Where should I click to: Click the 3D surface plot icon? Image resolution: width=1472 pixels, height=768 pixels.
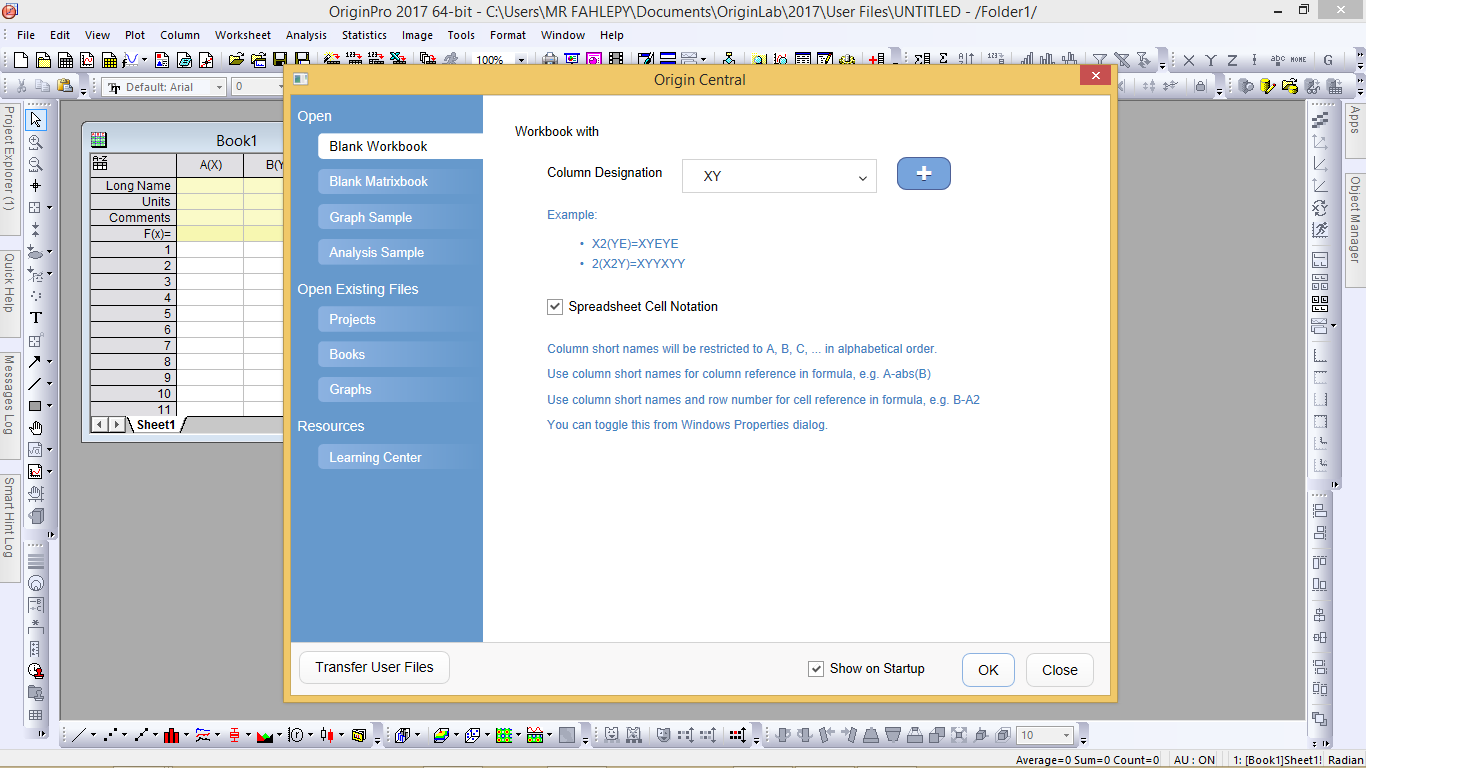point(440,735)
